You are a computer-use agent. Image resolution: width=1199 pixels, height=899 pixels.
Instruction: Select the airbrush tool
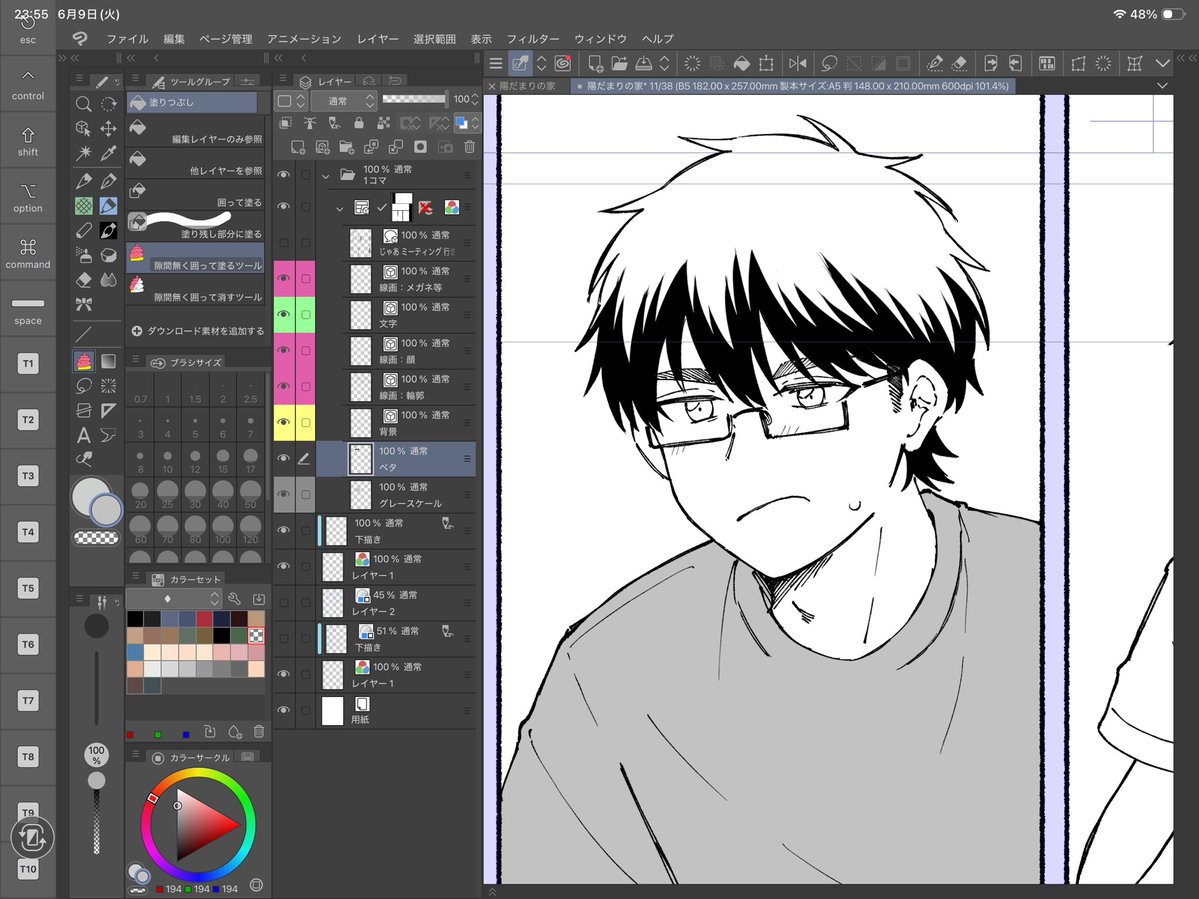coord(83,255)
